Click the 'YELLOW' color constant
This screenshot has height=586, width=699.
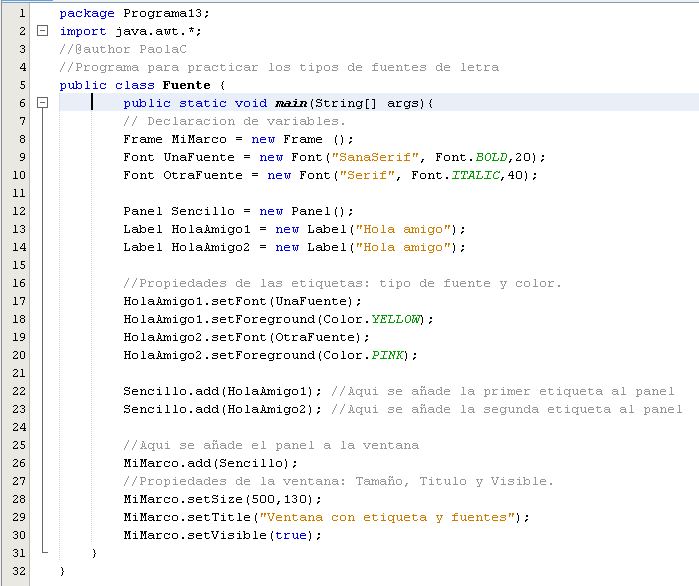pyautogui.click(x=395, y=320)
